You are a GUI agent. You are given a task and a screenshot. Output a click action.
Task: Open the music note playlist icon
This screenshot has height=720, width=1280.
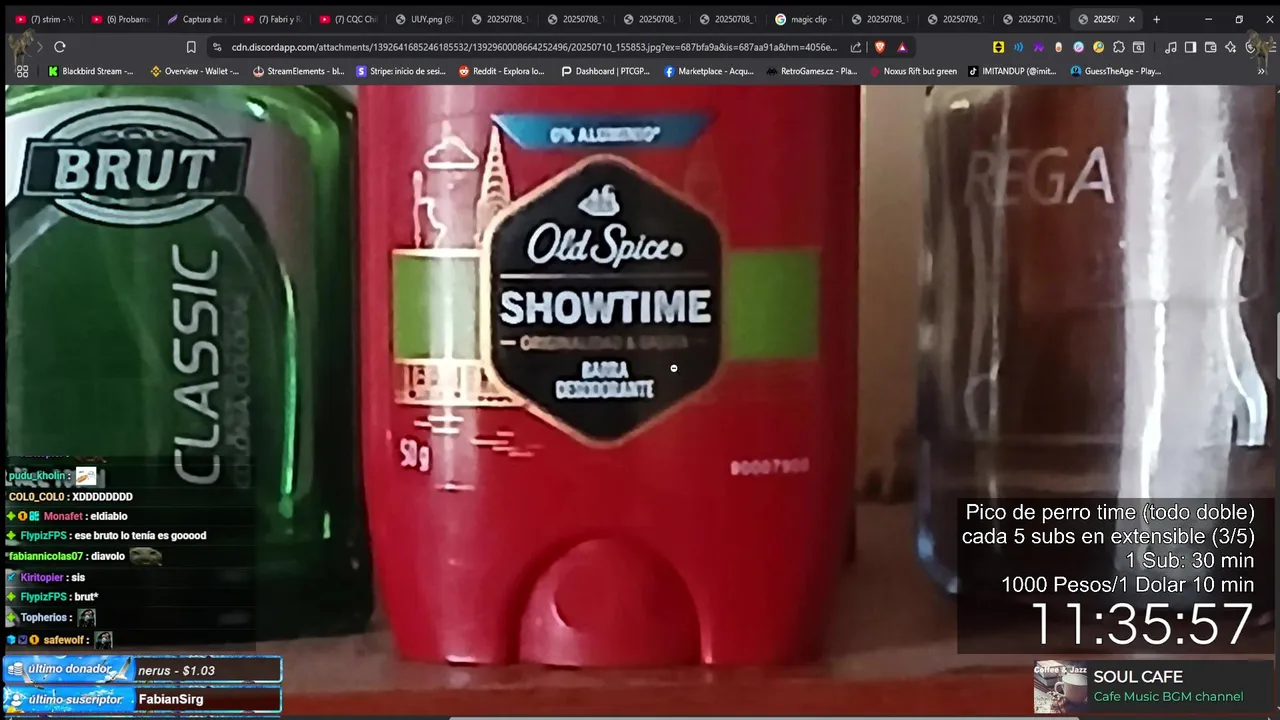click(1170, 47)
